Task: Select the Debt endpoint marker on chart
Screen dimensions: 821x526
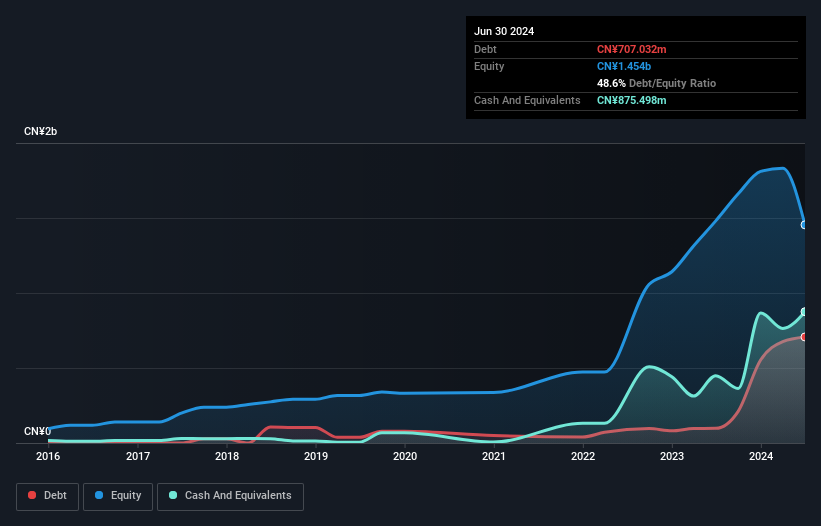Action: (x=804, y=337)
